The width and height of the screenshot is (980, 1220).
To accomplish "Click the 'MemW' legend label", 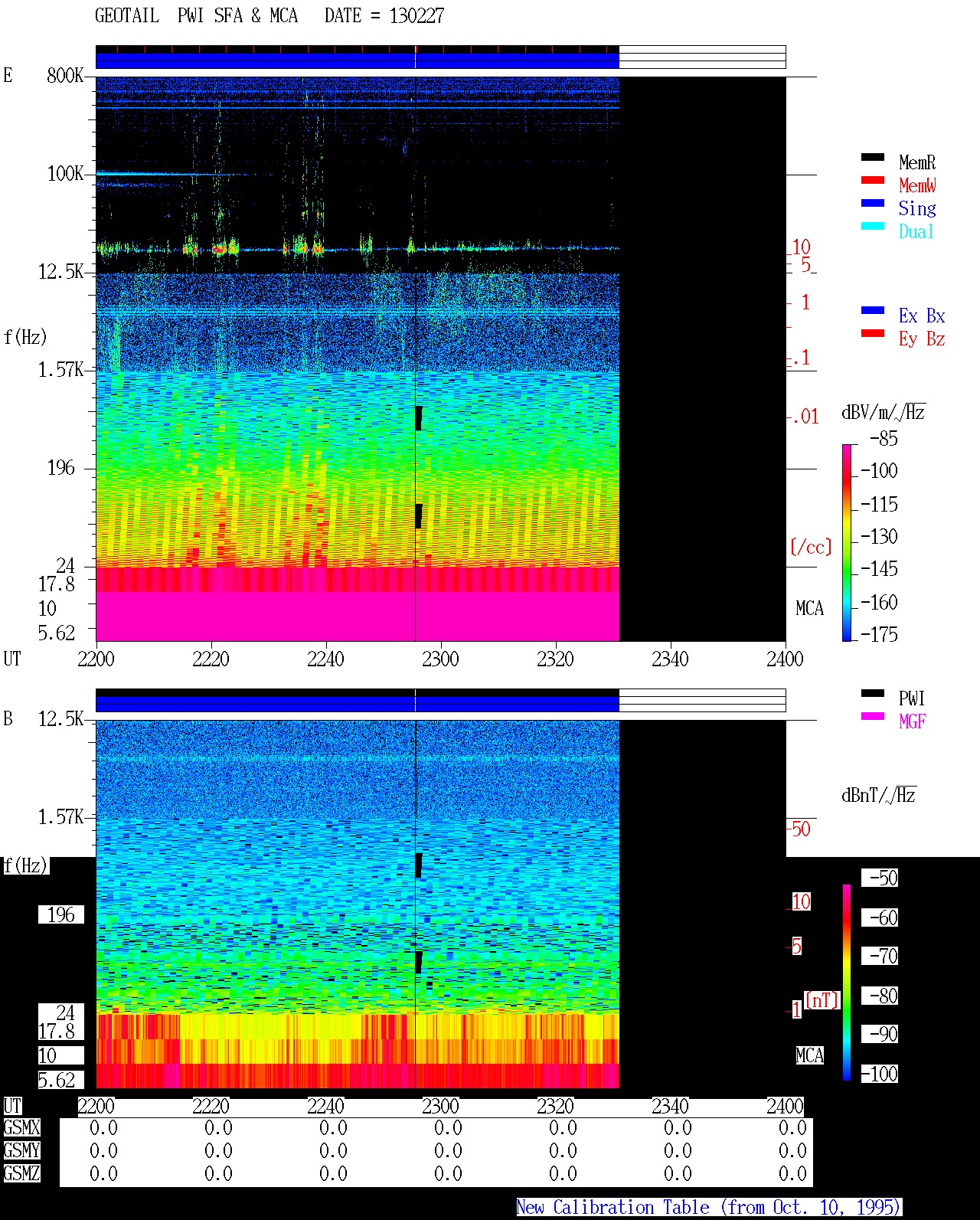I will 917,185.
